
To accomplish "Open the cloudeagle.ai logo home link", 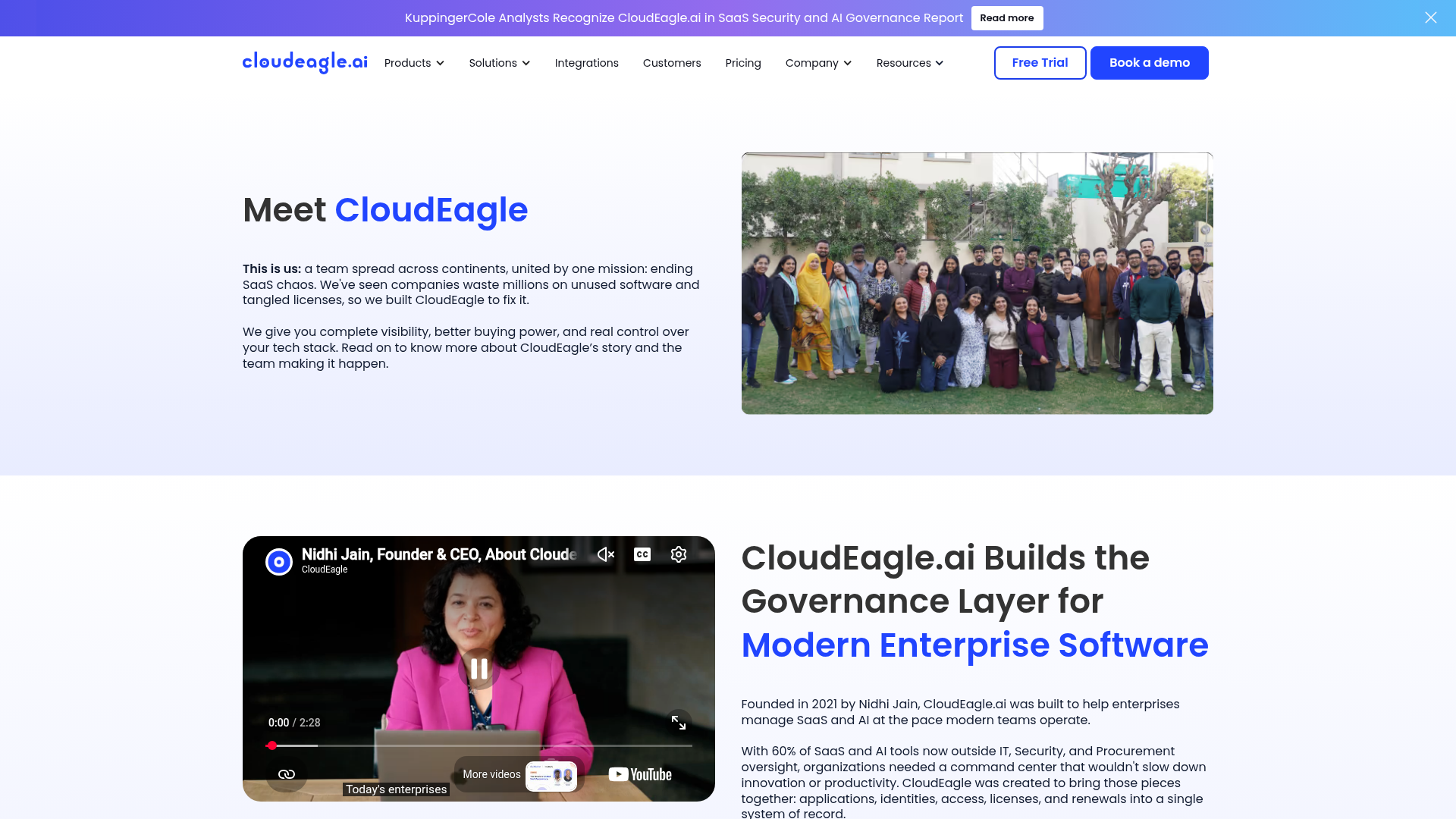I will (x=305, y=62).
